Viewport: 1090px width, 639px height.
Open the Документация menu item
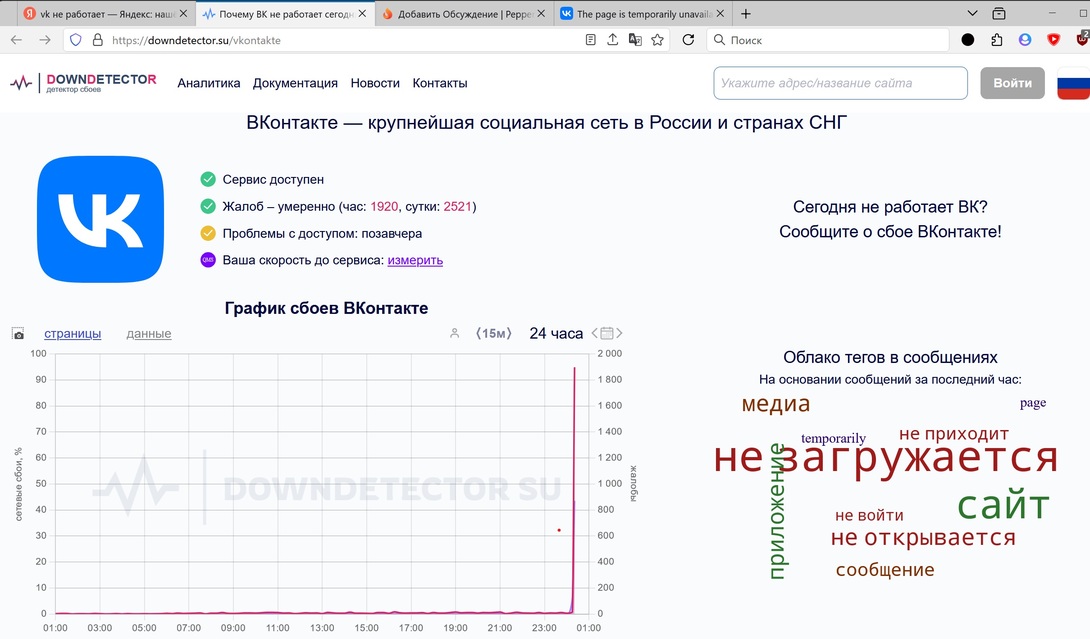(295, 83)
